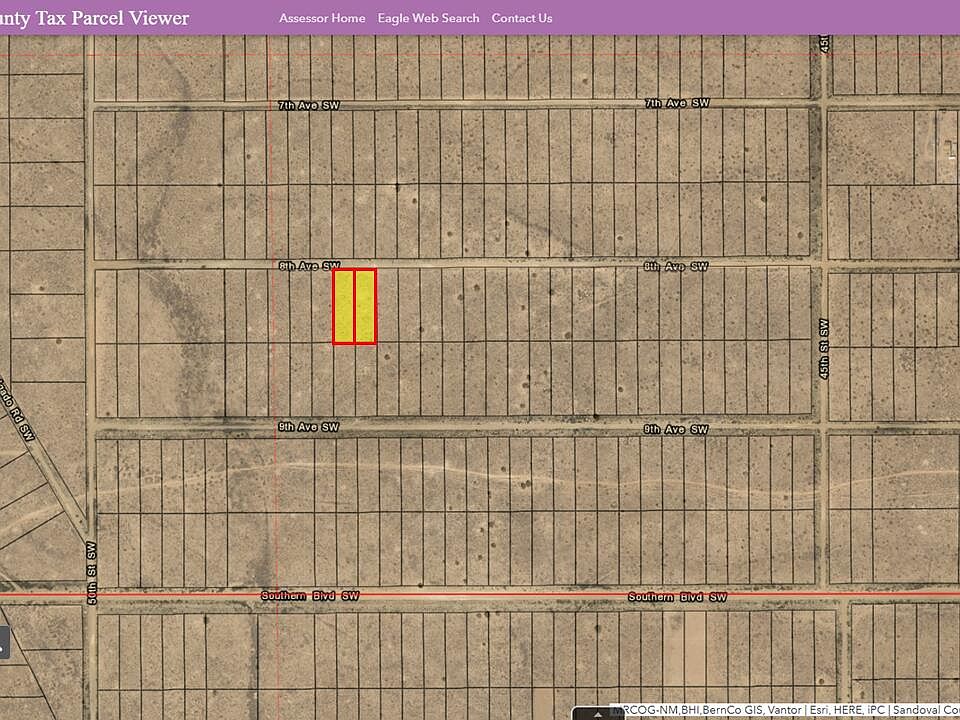Select the right yellow highlighted parcel

[x=366, y=307]
